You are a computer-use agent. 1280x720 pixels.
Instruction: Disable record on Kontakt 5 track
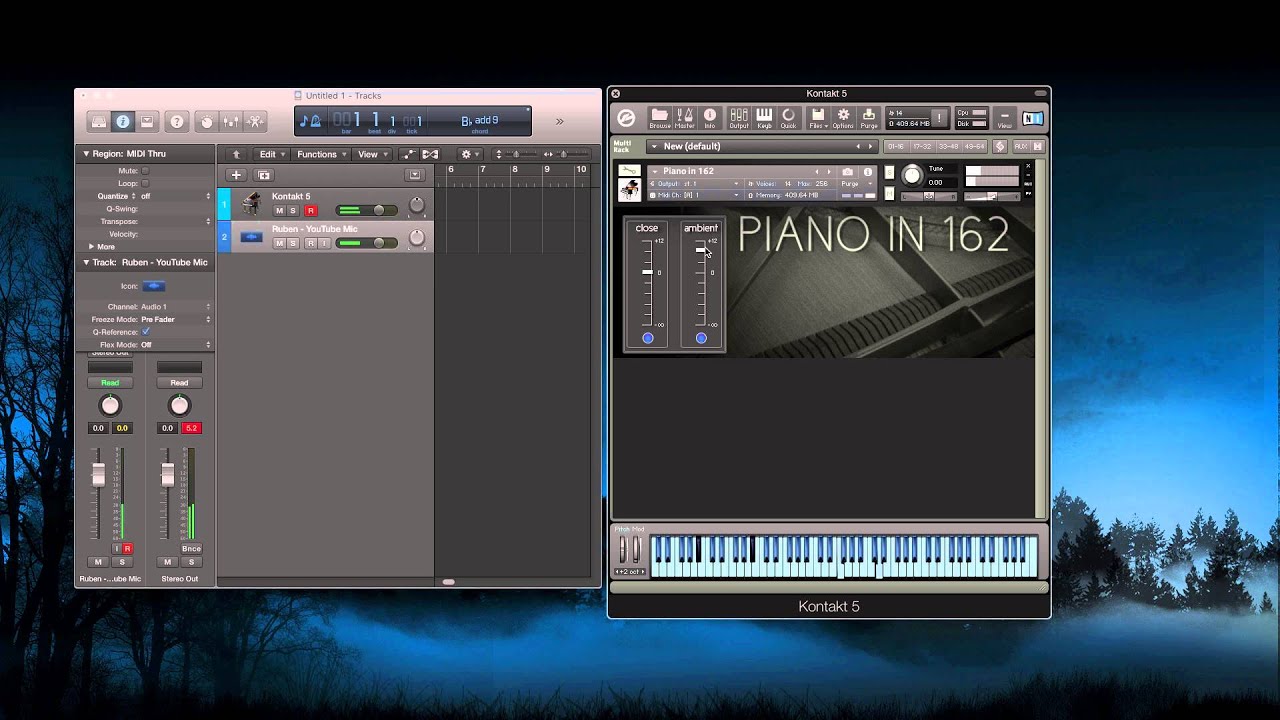311,211
